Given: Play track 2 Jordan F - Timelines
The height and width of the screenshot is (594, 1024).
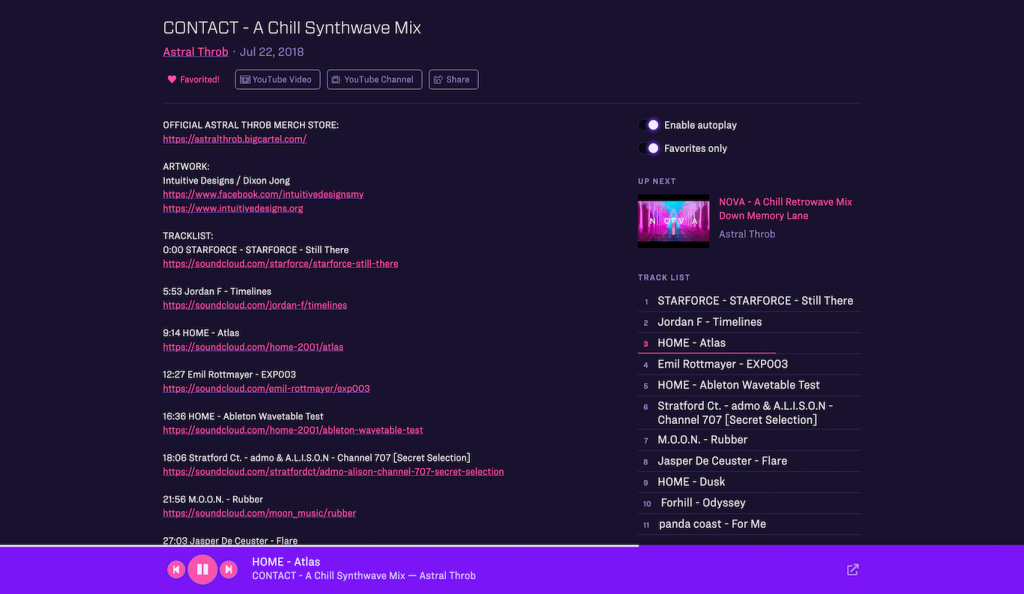Looking at the screenshot, I should pos(749,322).
